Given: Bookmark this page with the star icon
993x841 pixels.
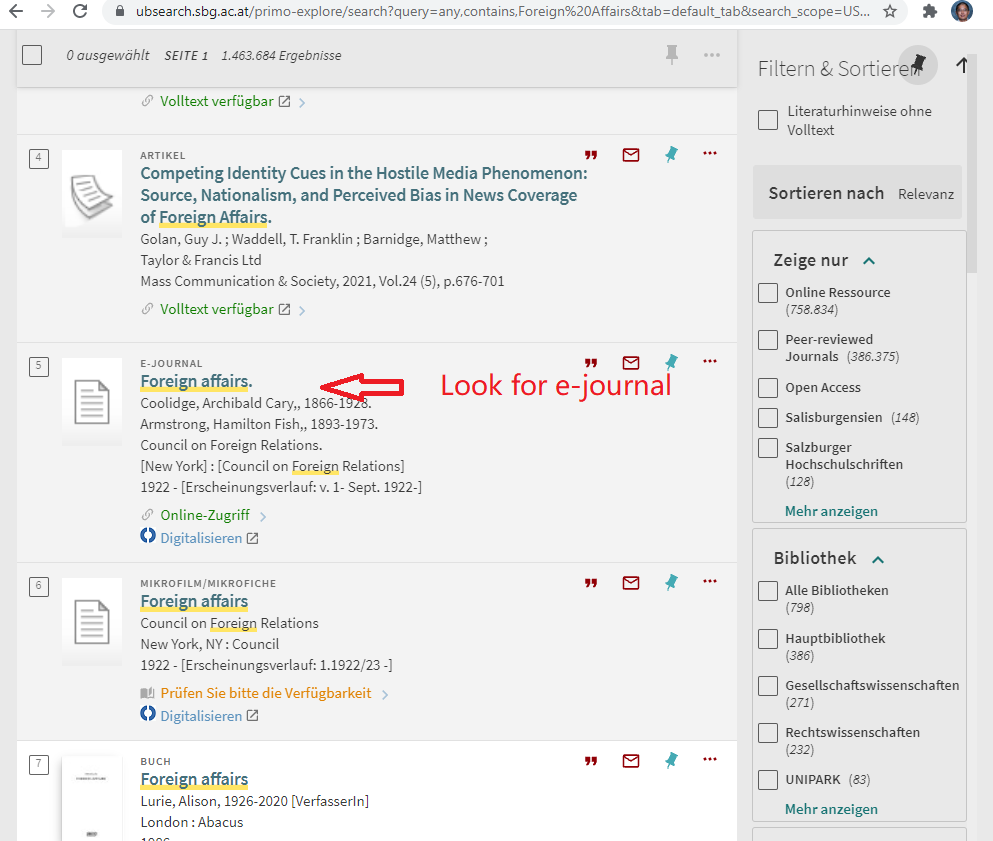Looking at the screenshot, I should [x=890, y=12].
